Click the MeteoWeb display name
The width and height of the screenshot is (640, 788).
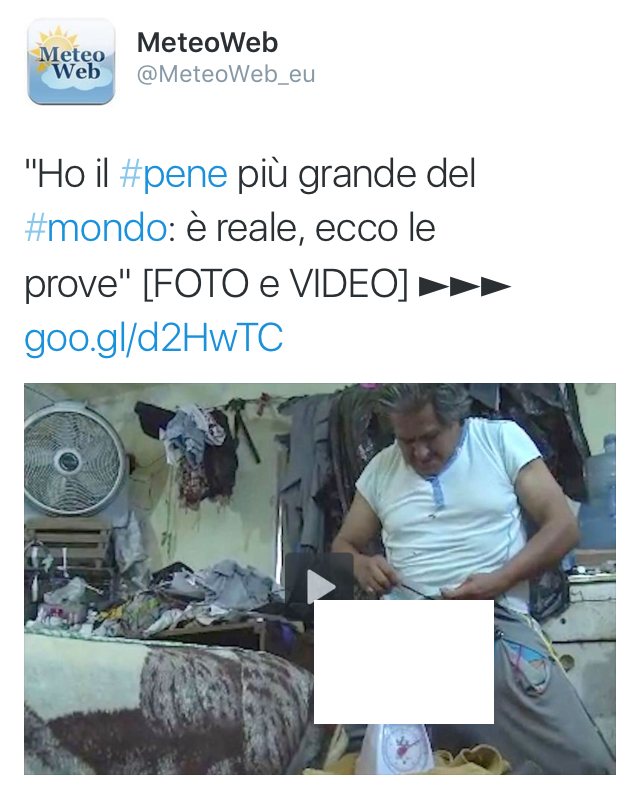[x=207, y=42]
